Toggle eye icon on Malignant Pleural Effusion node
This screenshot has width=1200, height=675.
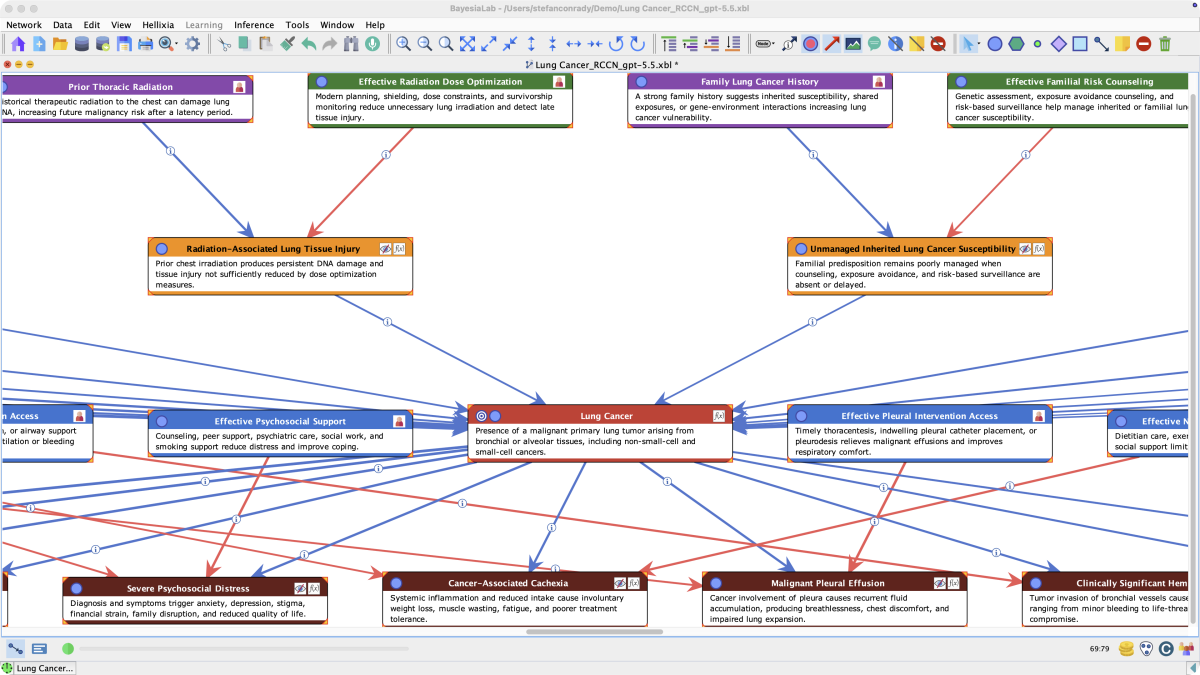pos(940,582)
